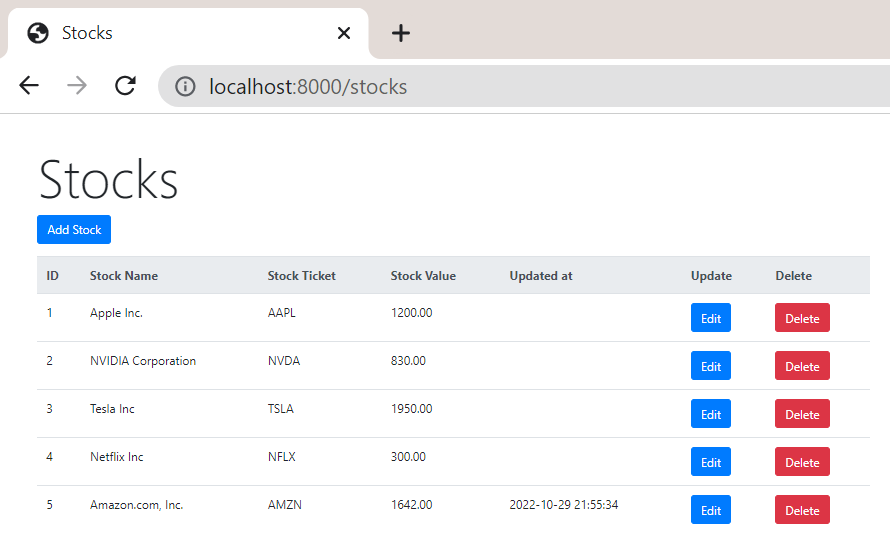Image resolution: width=890 pixels, height=554 pixels.
Task: Delete the Netflix Inc stock
Action: pos(802,461)
